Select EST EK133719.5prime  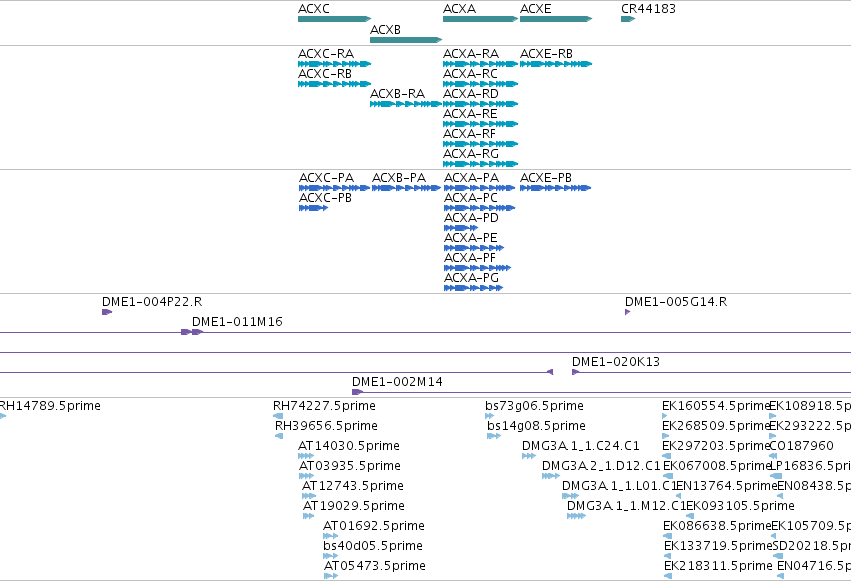point(668,556)
